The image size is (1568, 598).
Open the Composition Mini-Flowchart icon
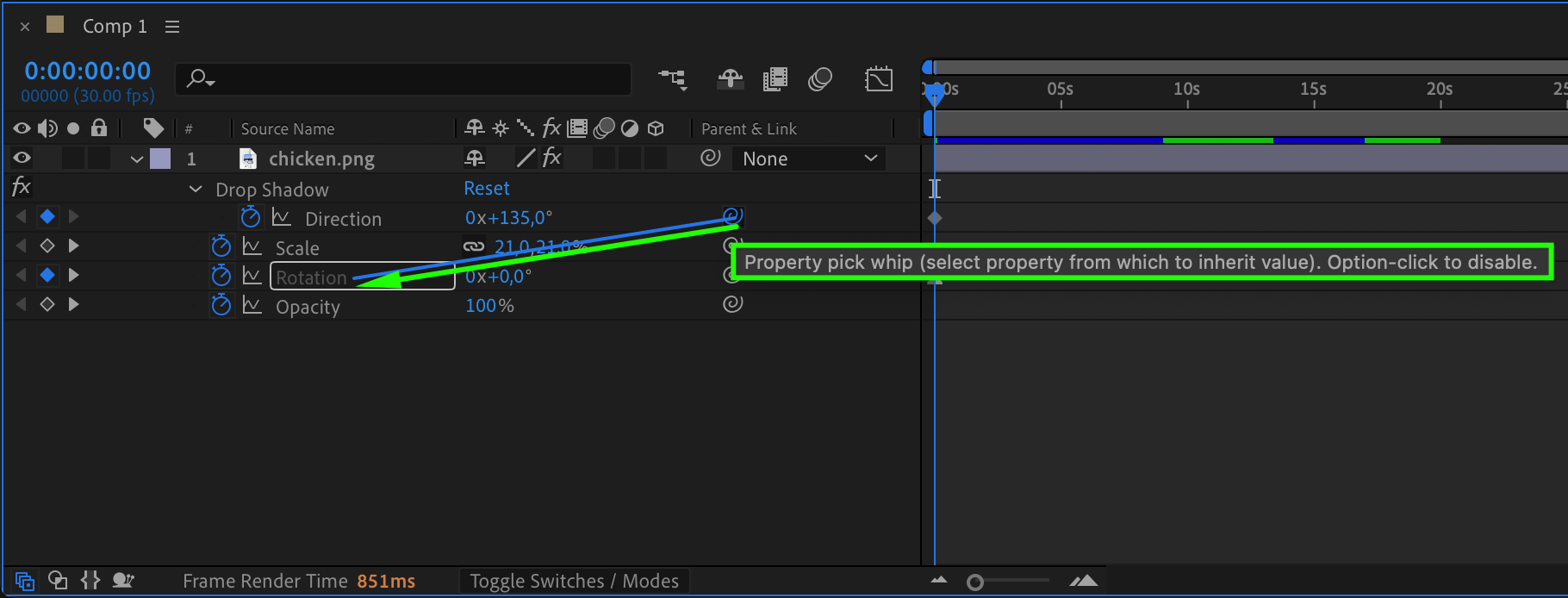point(673,79)
